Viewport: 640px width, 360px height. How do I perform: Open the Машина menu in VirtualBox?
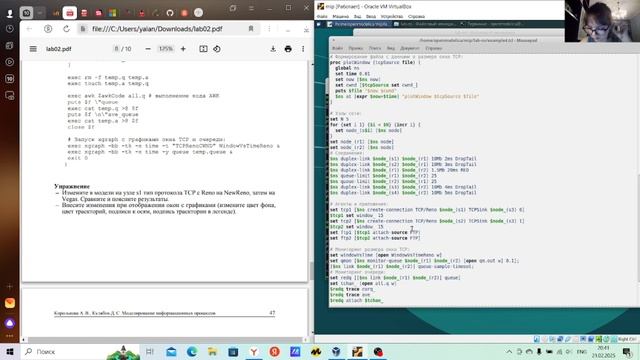click(x=340, y=16)
